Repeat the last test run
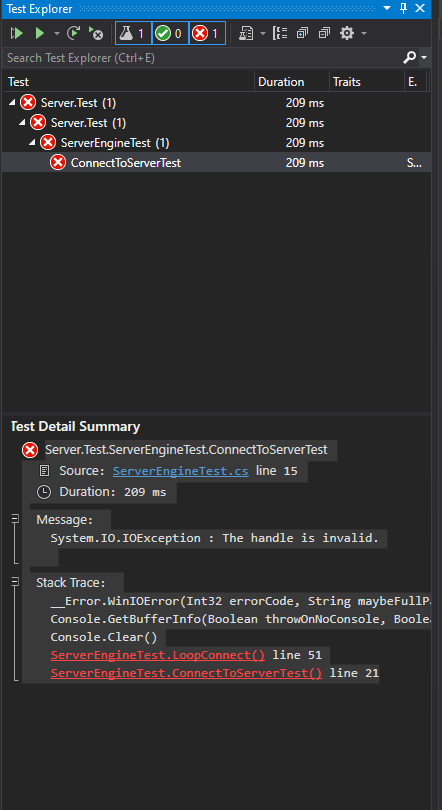This screenshot has width=442, height=810. coord(73,34)
